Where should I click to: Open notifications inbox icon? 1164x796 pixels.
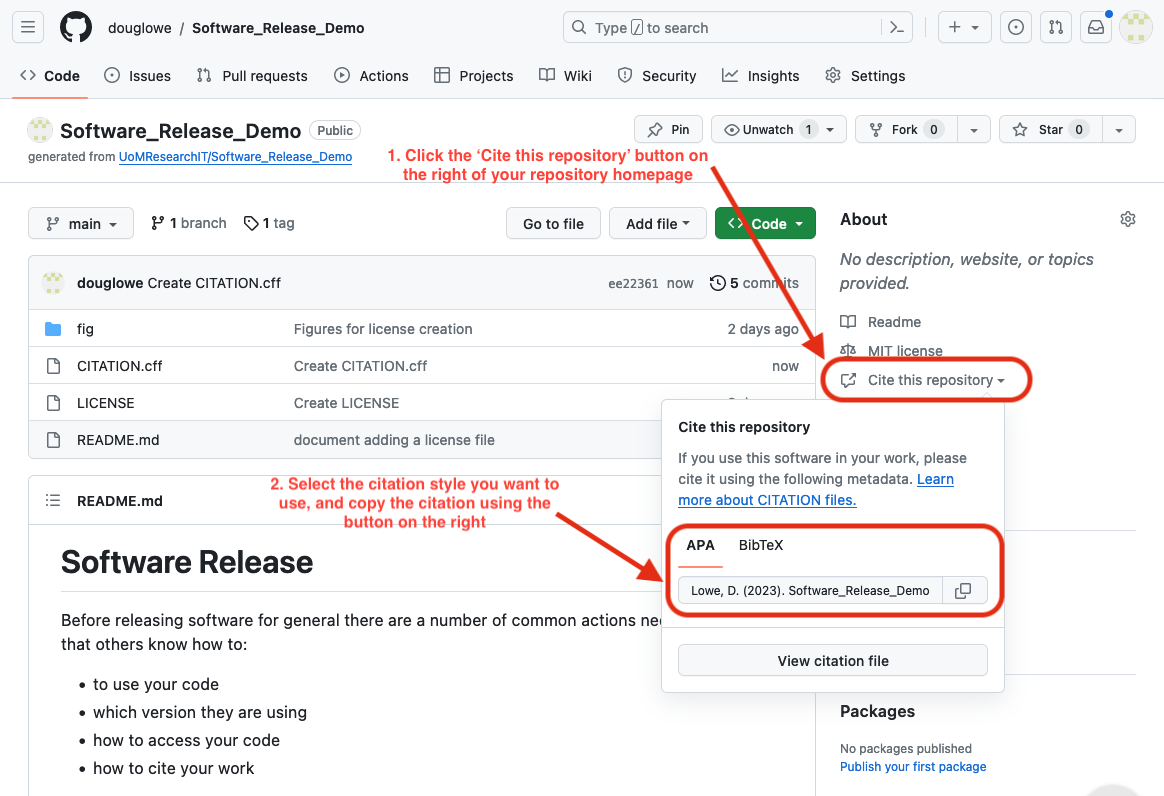1096,27
